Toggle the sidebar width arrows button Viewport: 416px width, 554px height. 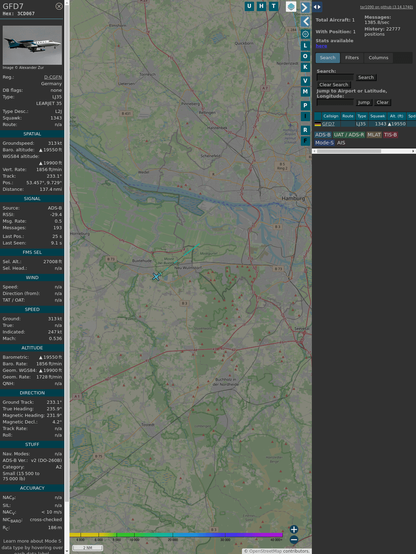pos(317,7)
